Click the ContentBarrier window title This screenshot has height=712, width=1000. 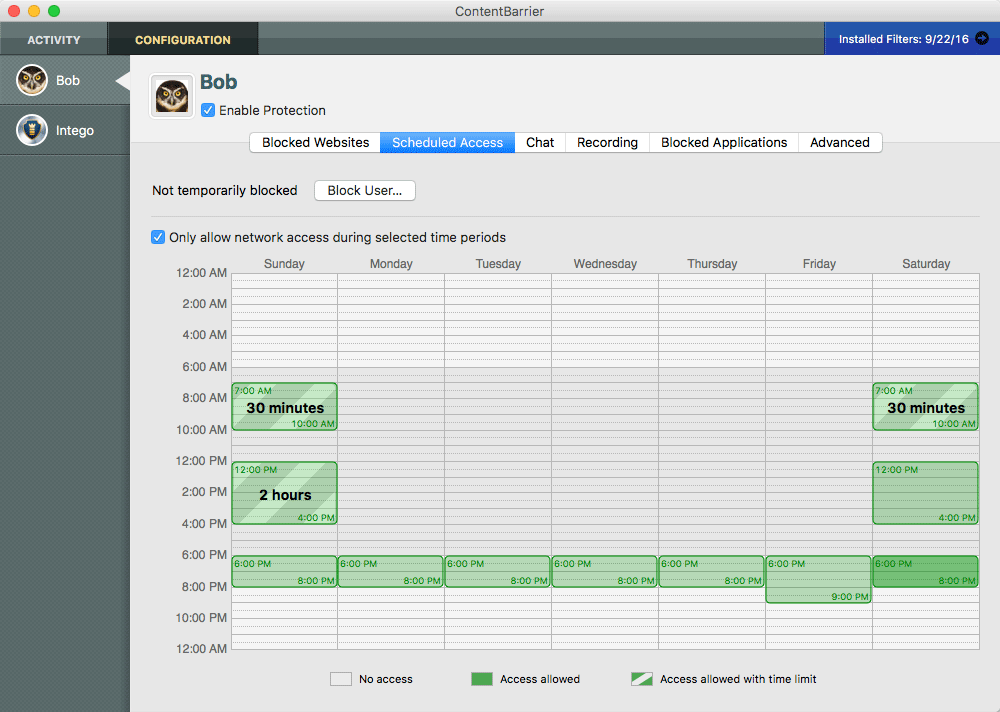pos(499,11)
